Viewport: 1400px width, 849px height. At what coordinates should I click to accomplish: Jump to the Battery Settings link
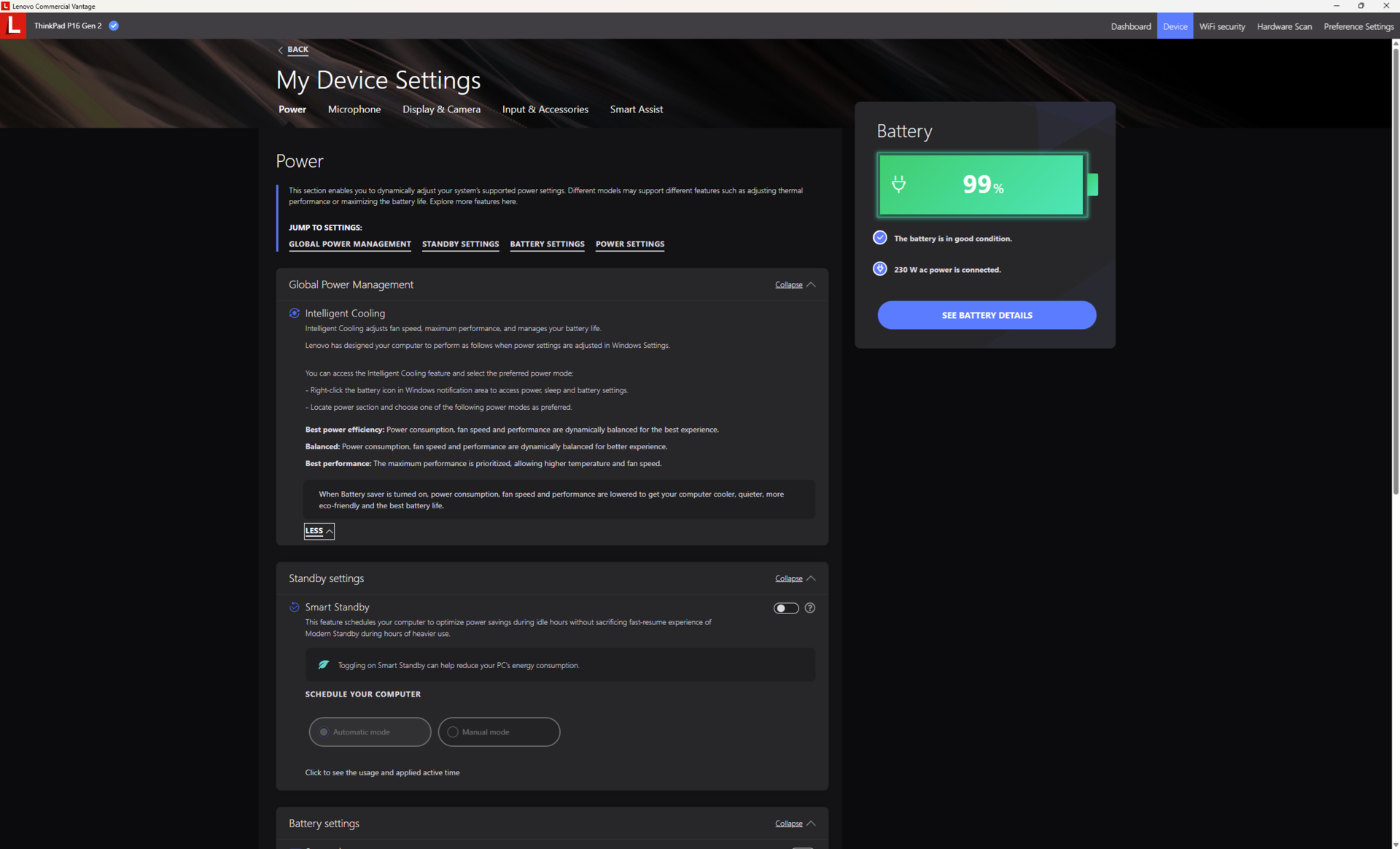pos(547,244)
